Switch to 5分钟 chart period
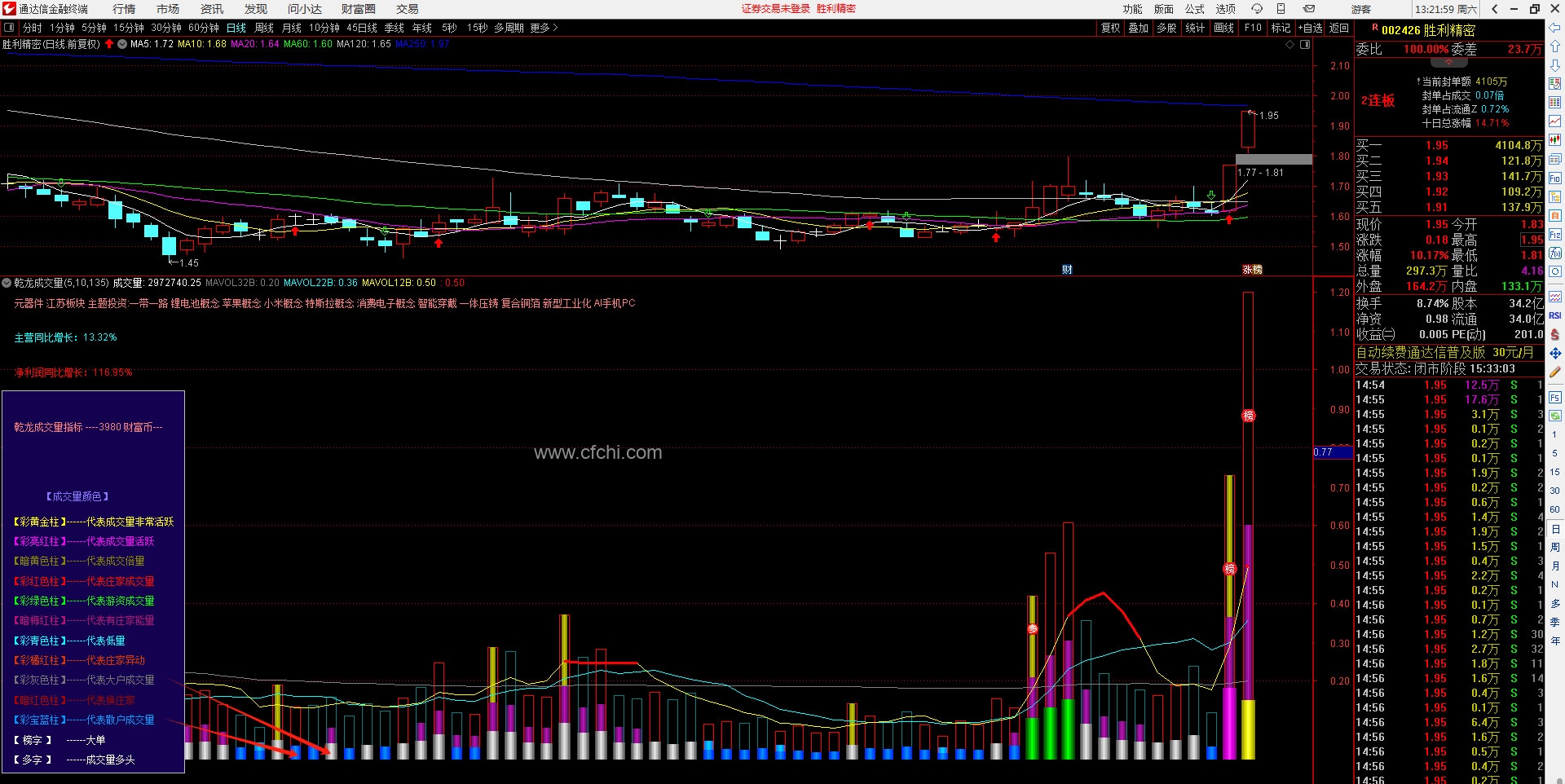The height and width of the screenshot is (784, 1565). [95, 28]
